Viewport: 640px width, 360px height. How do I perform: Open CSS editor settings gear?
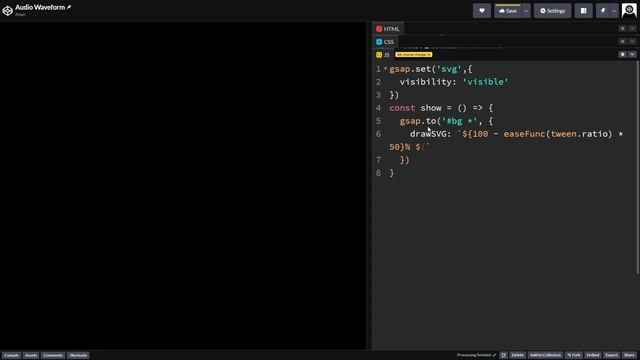pos(622,42)
